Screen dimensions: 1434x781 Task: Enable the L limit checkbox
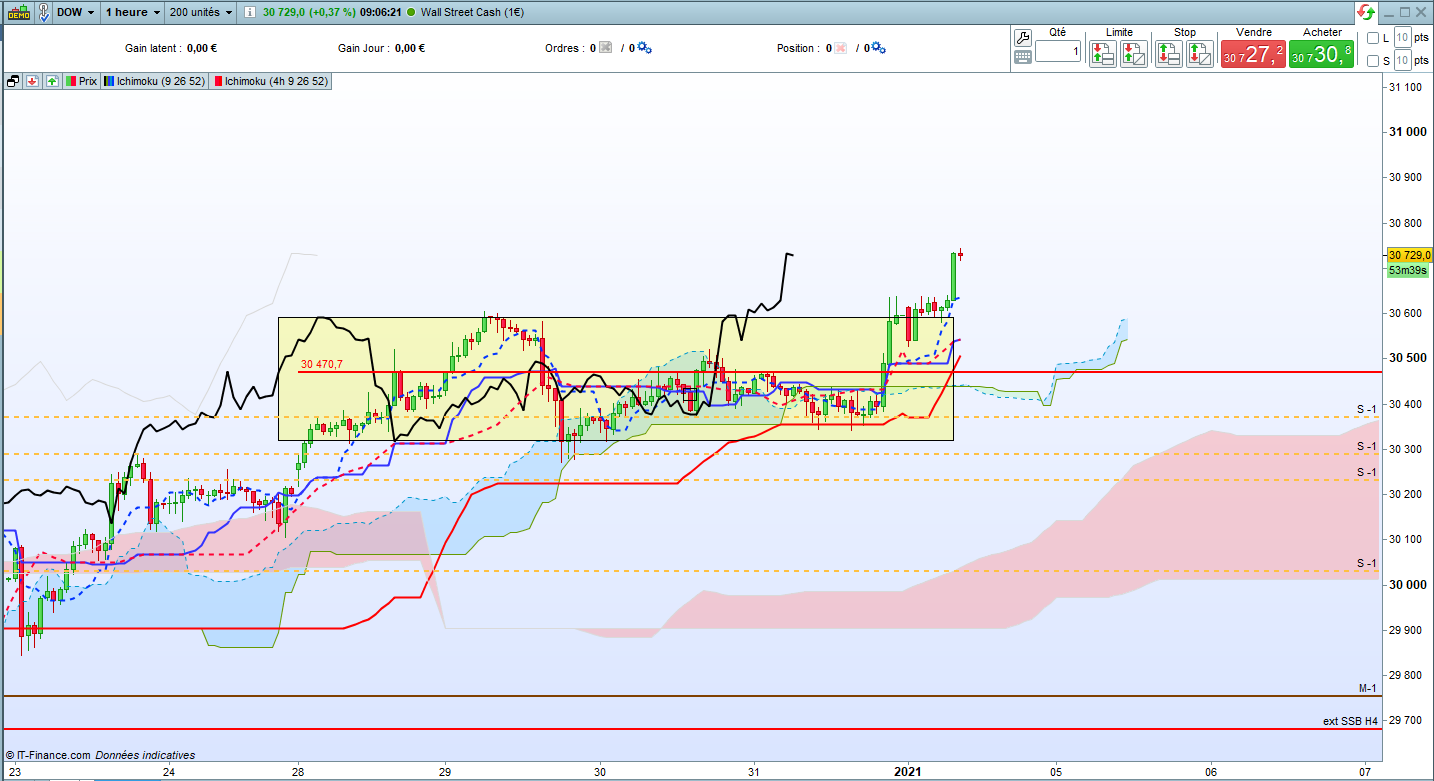click(x=1371, y=38)
